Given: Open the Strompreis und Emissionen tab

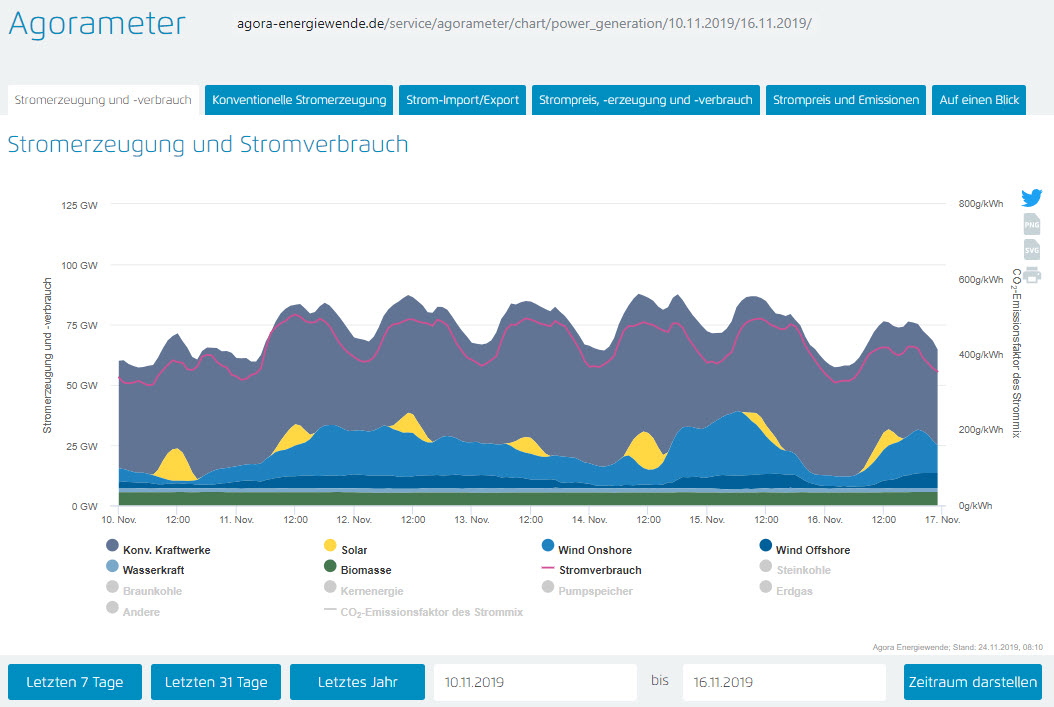Looking at the screenshot, I should (846, 100).
